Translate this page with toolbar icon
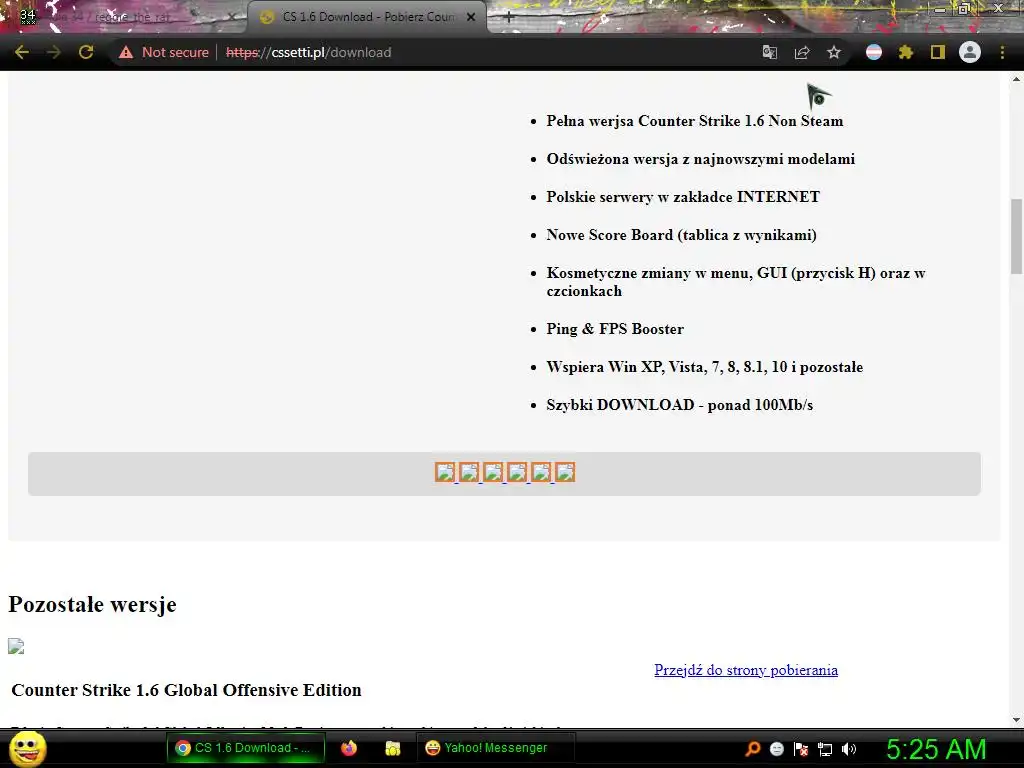The width and height of the screenshot is (1024, 768). (770, 52)
